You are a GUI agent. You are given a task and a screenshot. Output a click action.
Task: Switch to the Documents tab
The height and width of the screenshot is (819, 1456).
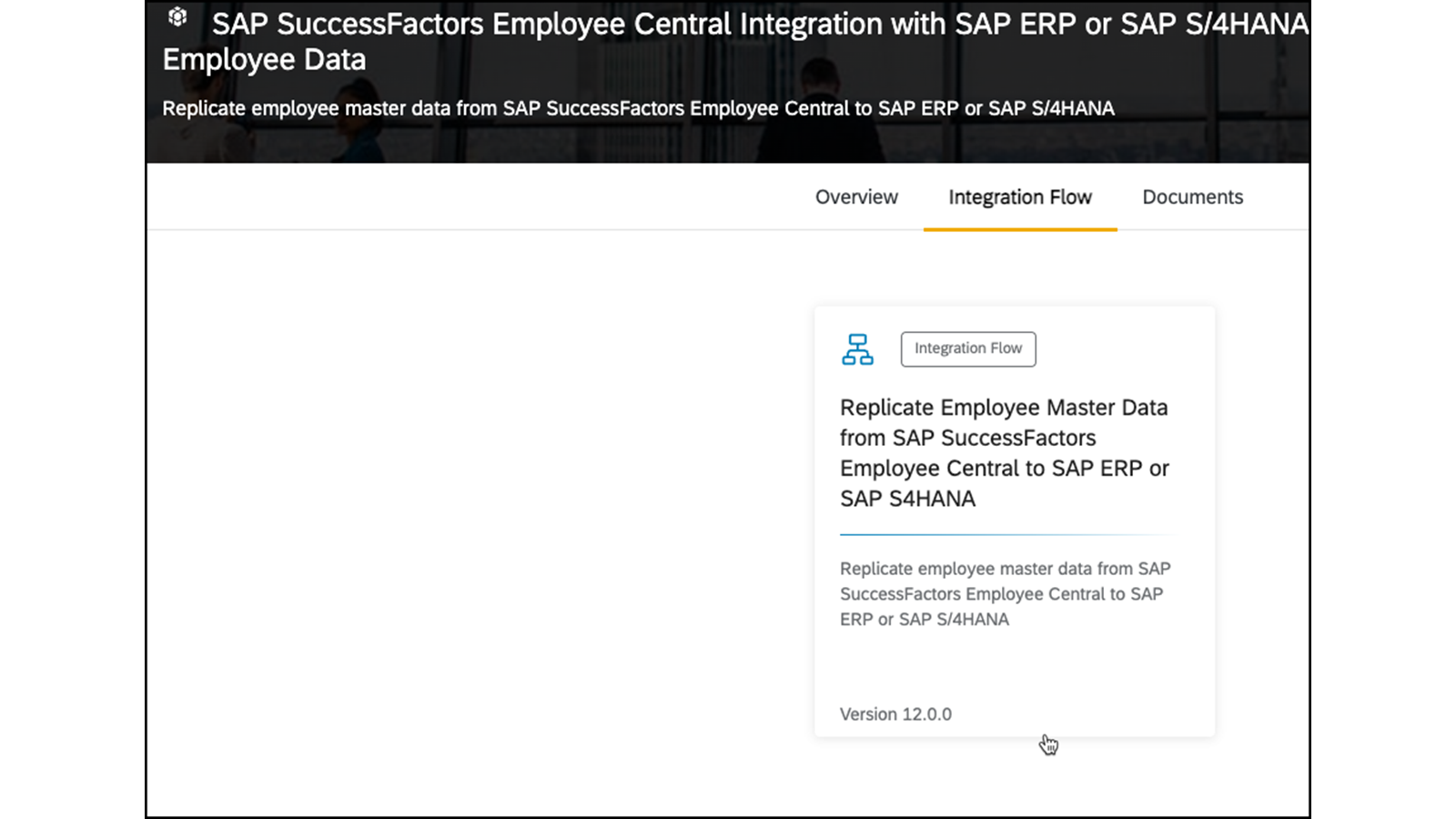pyautogui.click(x=1193, y=197)
